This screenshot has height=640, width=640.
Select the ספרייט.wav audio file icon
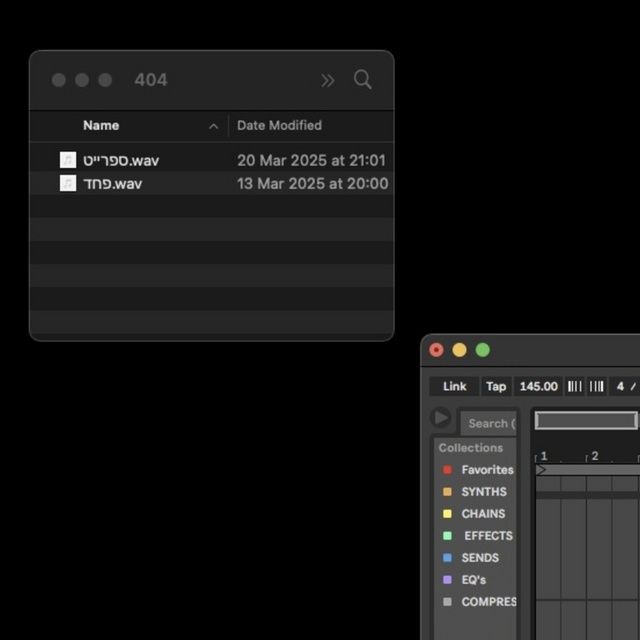68,160
